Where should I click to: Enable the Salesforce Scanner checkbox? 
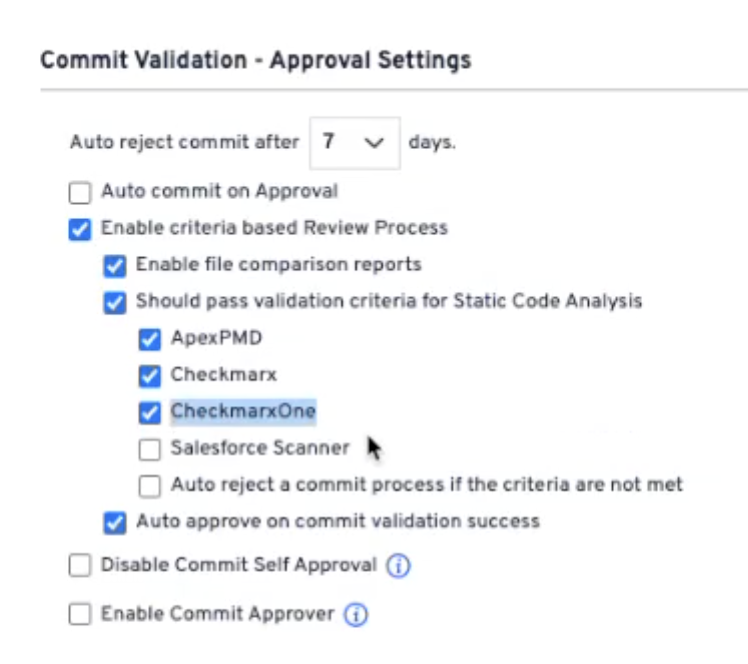(x=150, y=449)
